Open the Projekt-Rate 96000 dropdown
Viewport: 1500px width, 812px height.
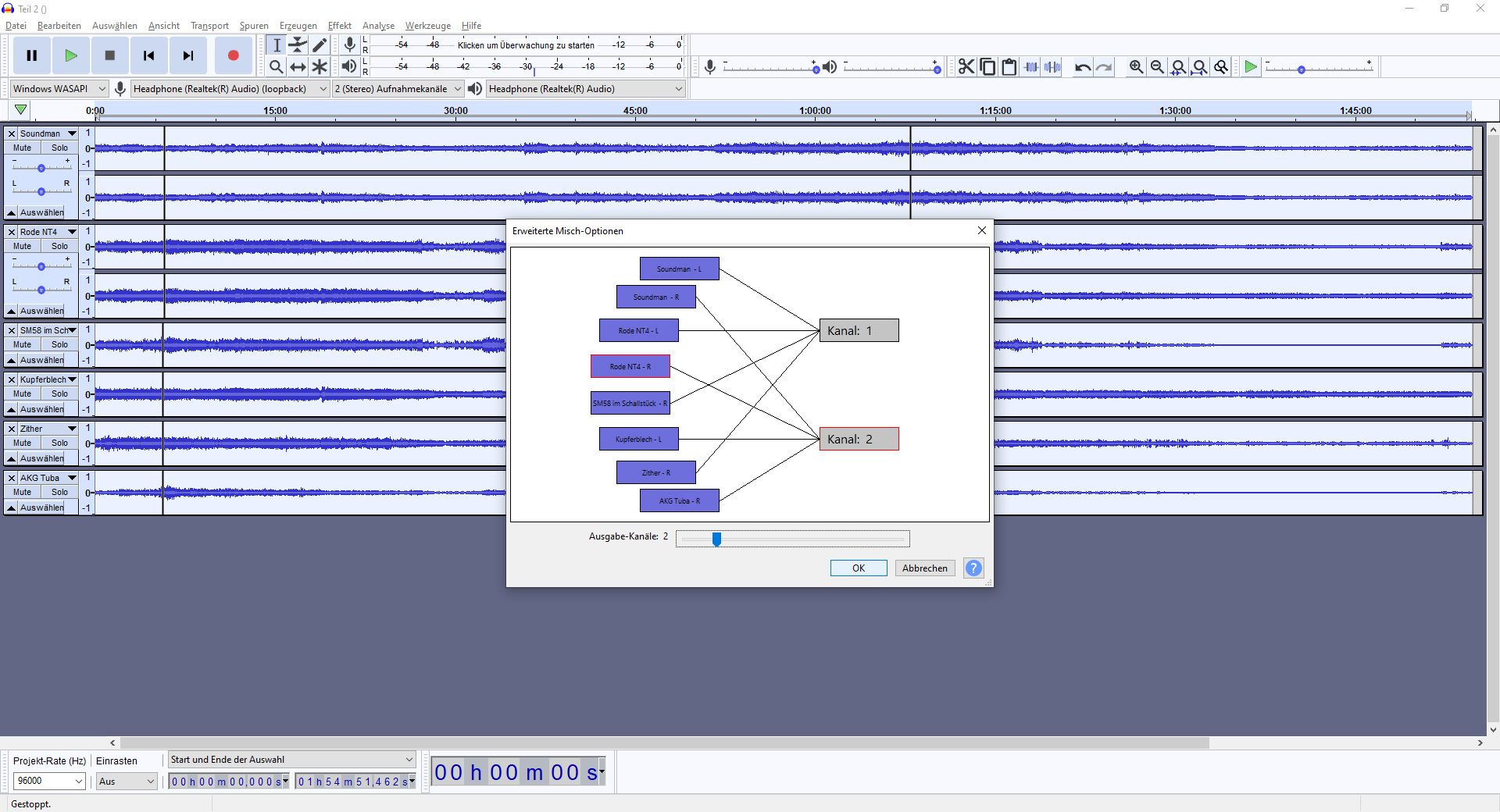point(49,781)
